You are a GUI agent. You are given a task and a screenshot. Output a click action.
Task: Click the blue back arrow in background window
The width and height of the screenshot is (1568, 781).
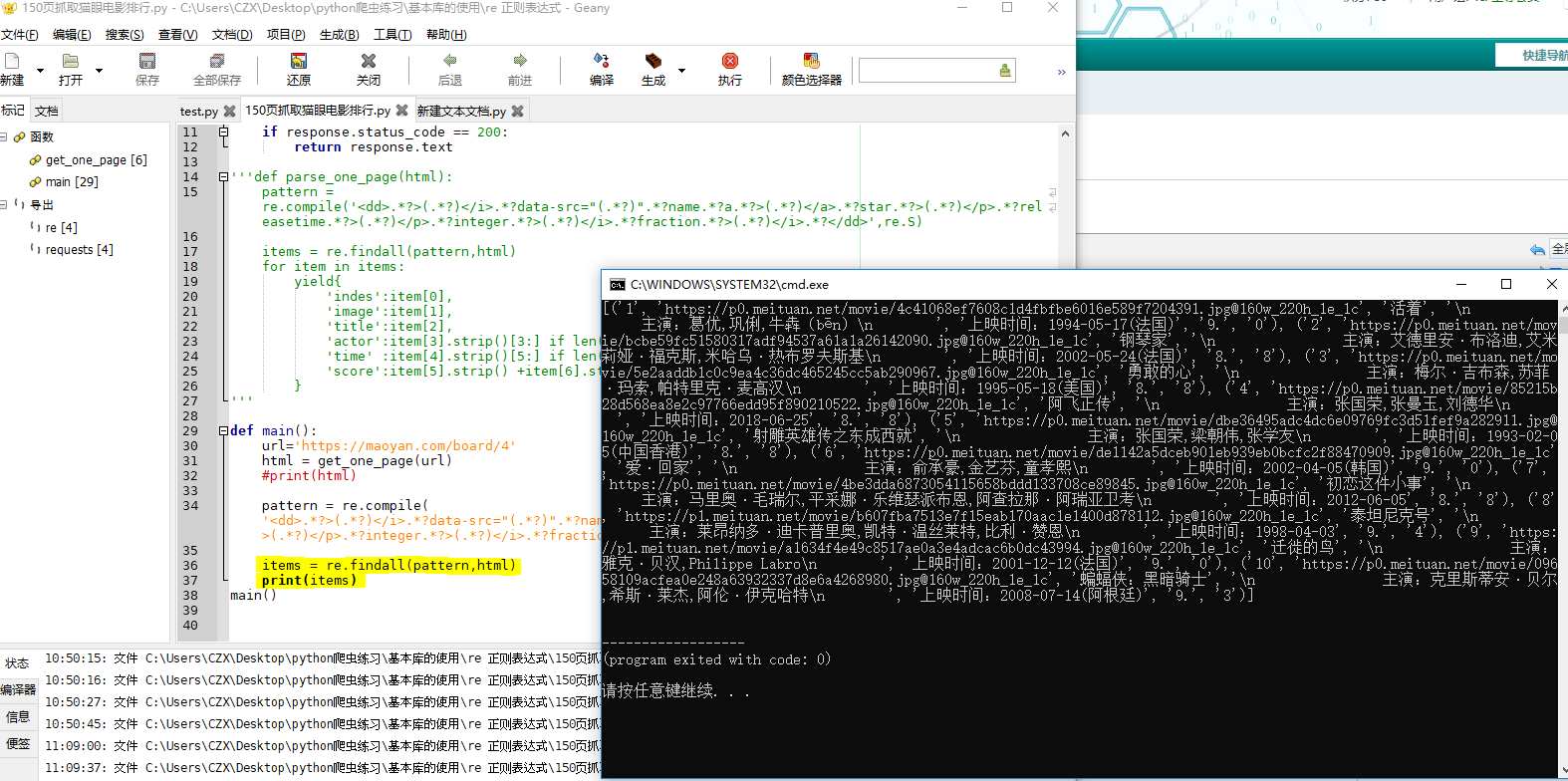pyautogui.click(x=1537, y=249)
